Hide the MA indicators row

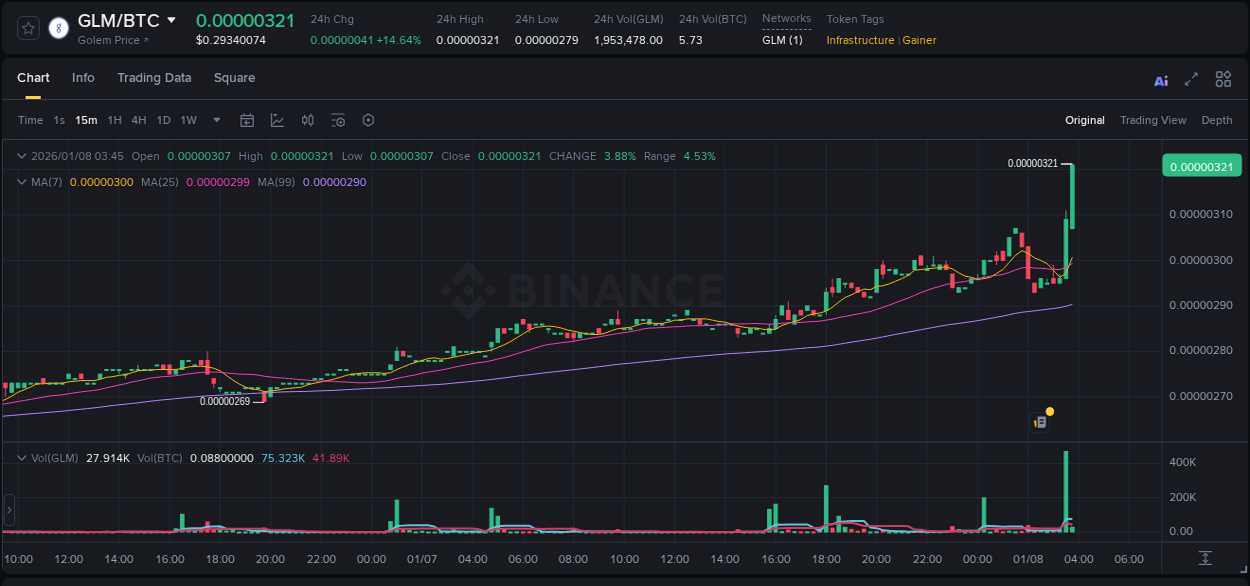(x=20, y=182)
